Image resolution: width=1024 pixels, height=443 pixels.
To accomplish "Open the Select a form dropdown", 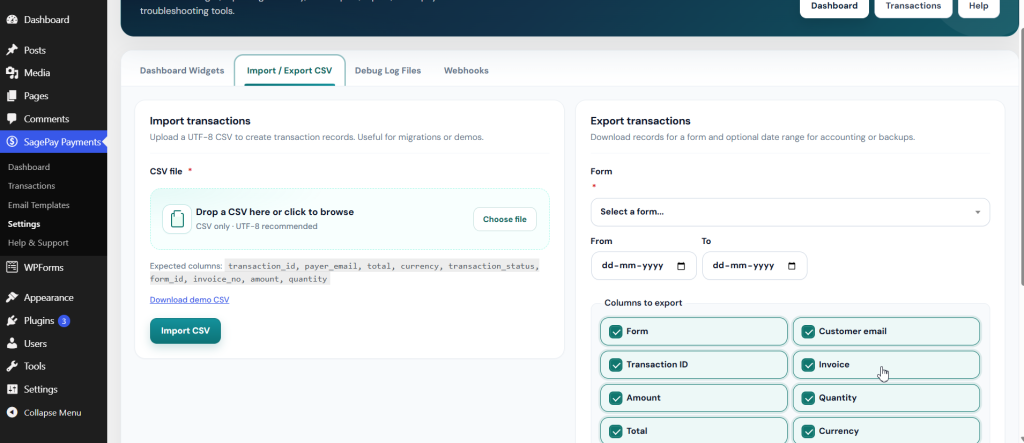I will point(790,212).
